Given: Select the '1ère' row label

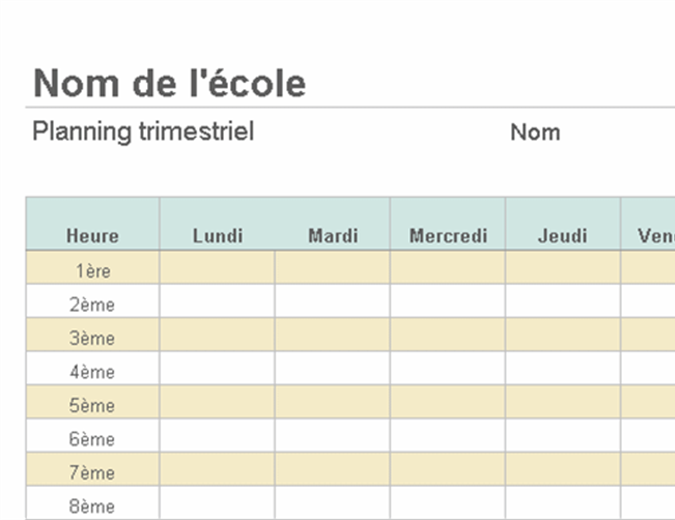Looking at the screenshot, I should point(92,269).
